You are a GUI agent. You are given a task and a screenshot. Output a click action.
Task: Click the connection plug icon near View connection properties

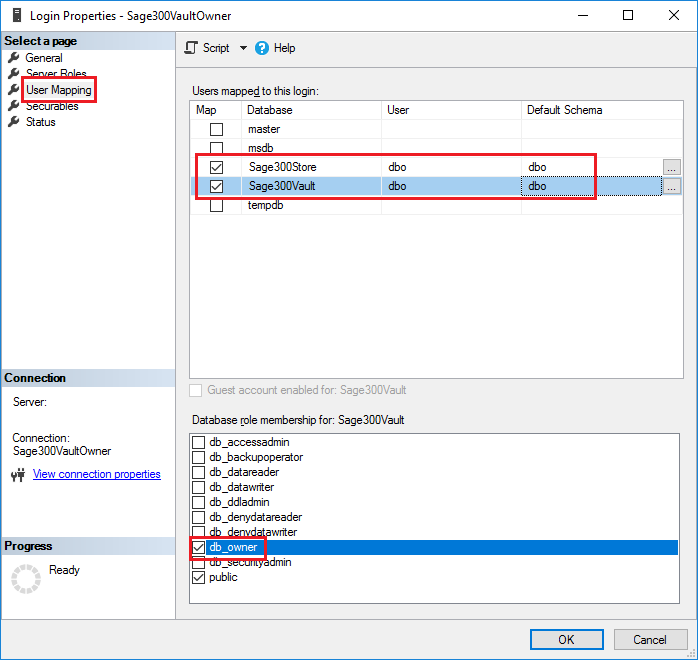pyautogui.click(x=18, y=475)
